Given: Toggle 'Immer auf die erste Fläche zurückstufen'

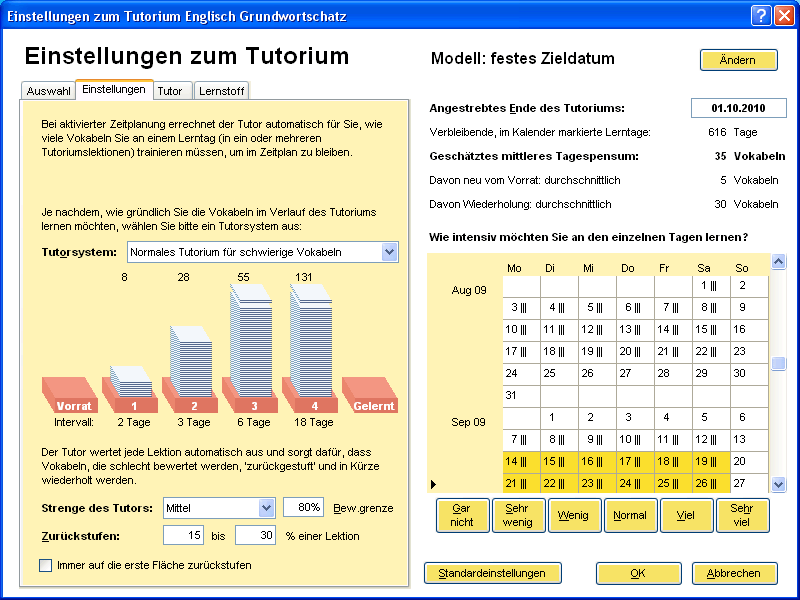Looking at the screenshot, I should [45, 565].
